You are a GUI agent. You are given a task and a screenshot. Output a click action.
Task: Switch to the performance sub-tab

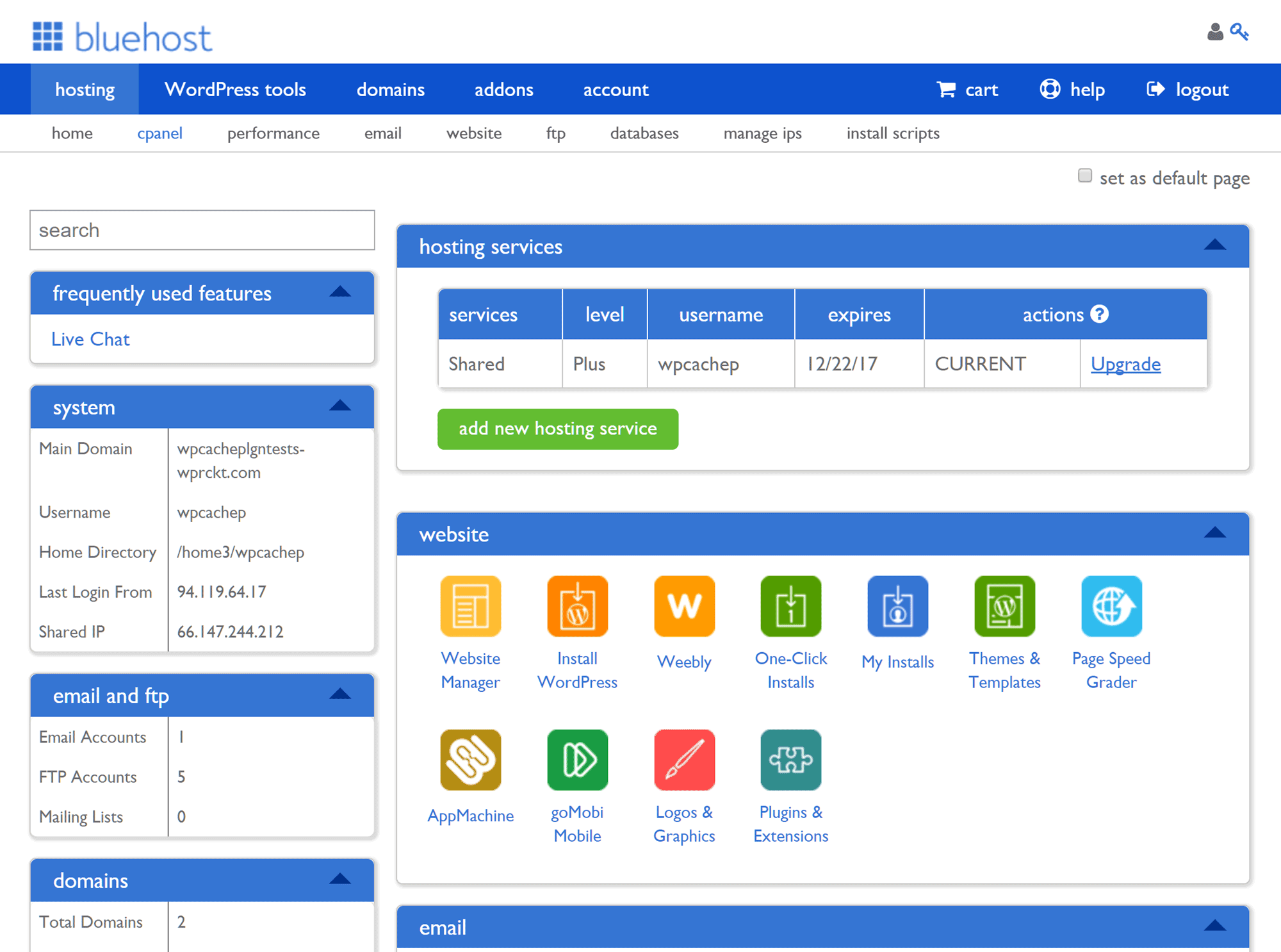tap(273, 133)
